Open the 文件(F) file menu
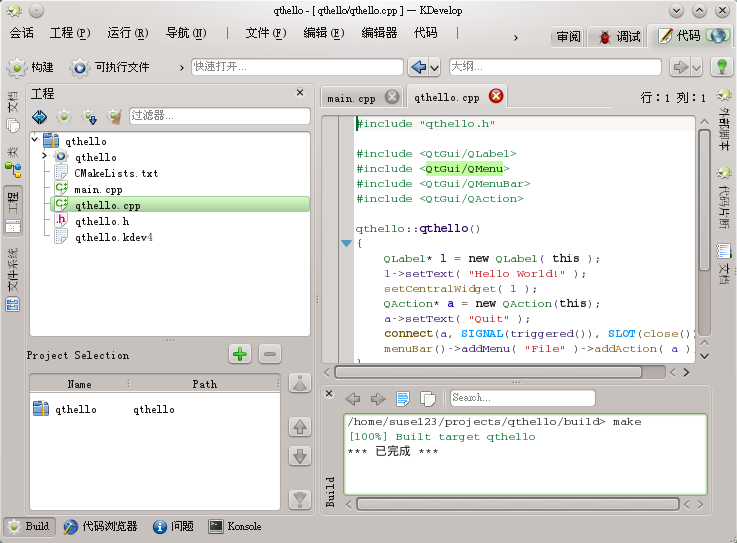The height and width of the screenshot is (543, 737). pyautogui.click(x=266, y=33)
